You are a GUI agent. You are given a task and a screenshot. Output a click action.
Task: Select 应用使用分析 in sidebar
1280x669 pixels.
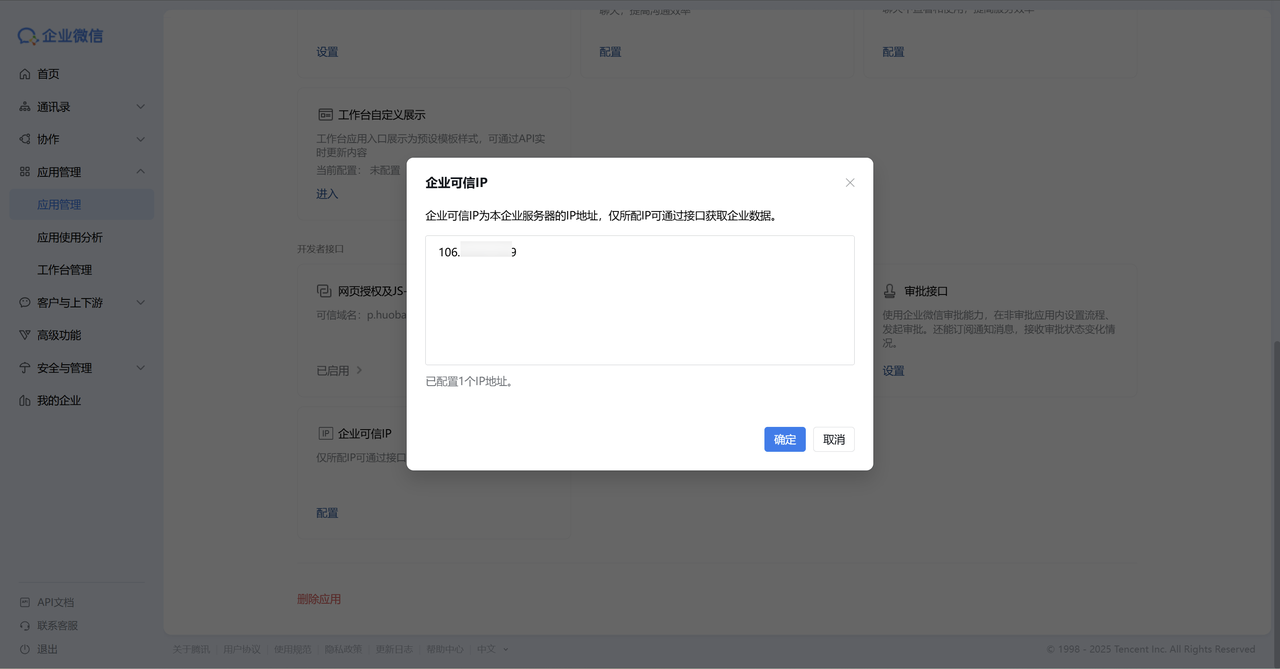click(x=70, y=237)
